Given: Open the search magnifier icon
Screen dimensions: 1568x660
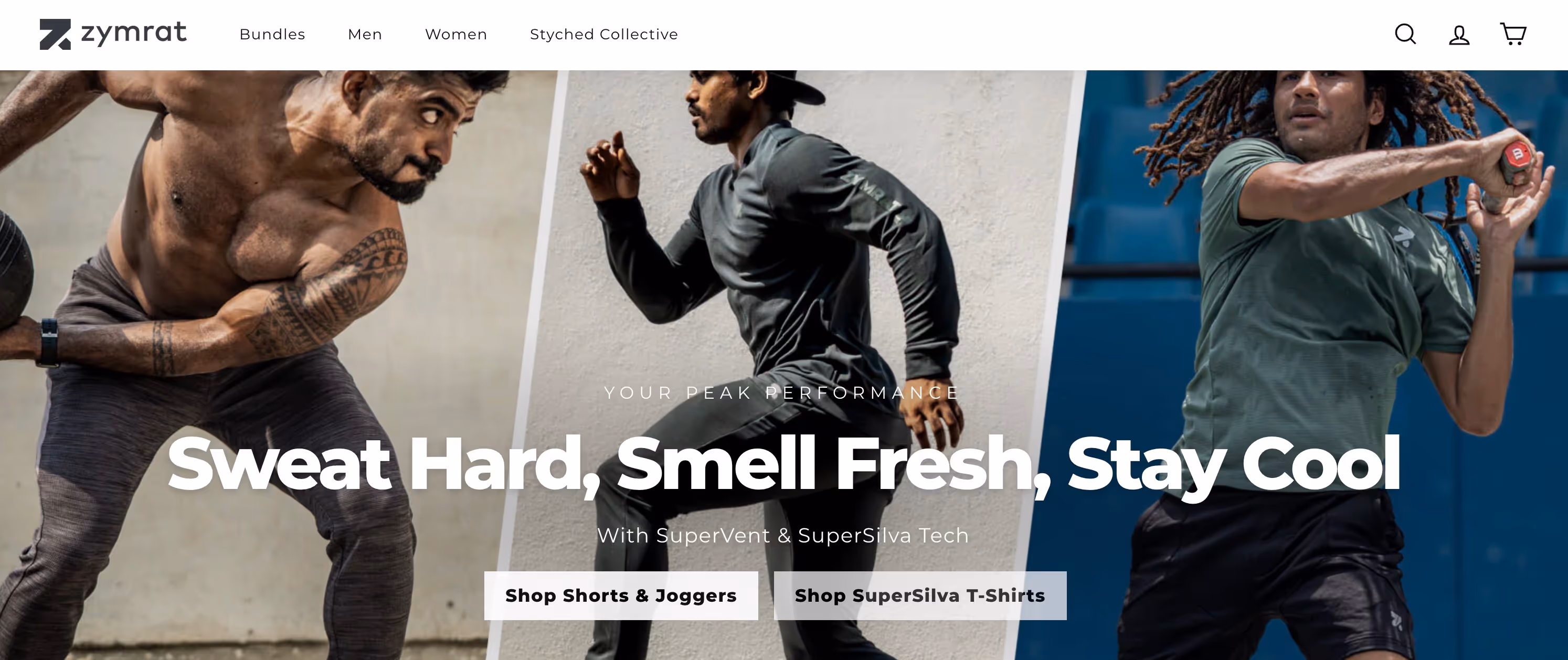Looking at the screenshot, I should coord(1405,34).
